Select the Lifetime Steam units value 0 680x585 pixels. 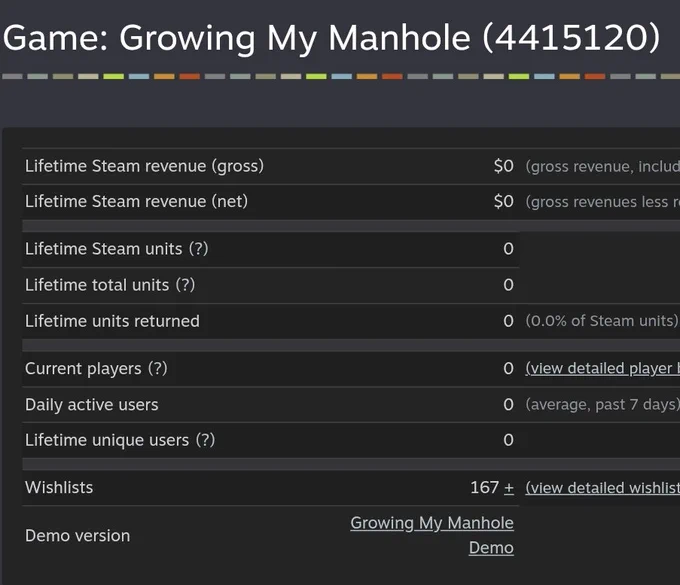click(509, 249)
